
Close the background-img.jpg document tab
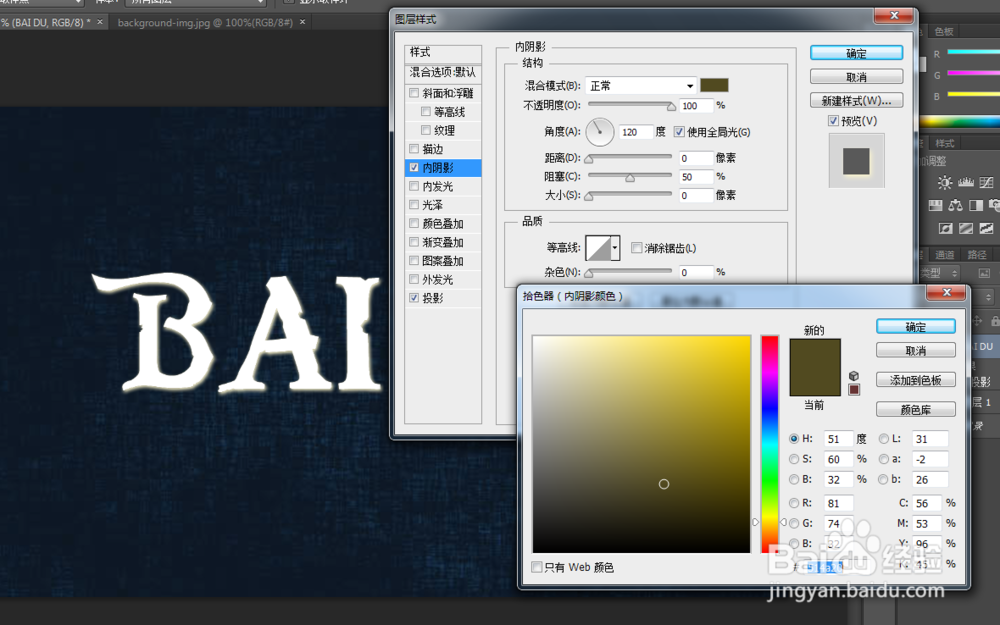[302, 22]
